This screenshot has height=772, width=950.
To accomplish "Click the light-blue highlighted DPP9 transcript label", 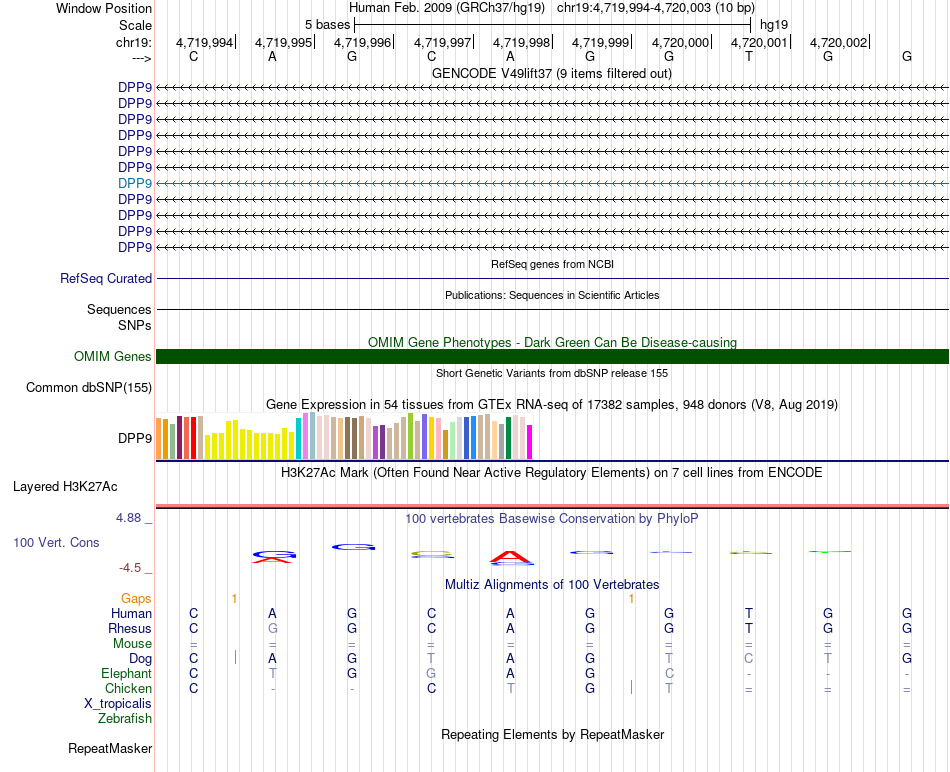I will click(x=135, y=183).
